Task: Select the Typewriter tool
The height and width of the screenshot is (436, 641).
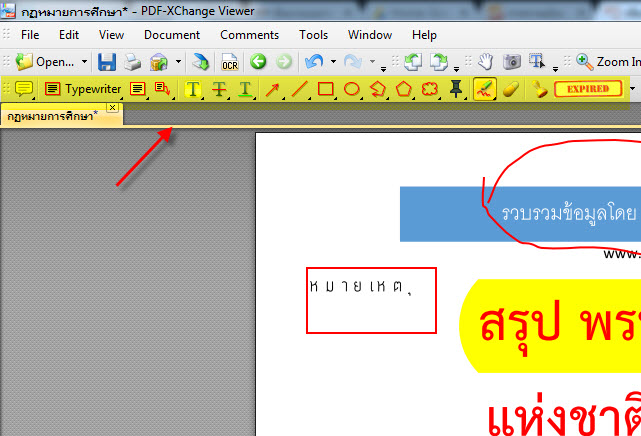Action: click(x=83, y=89)
